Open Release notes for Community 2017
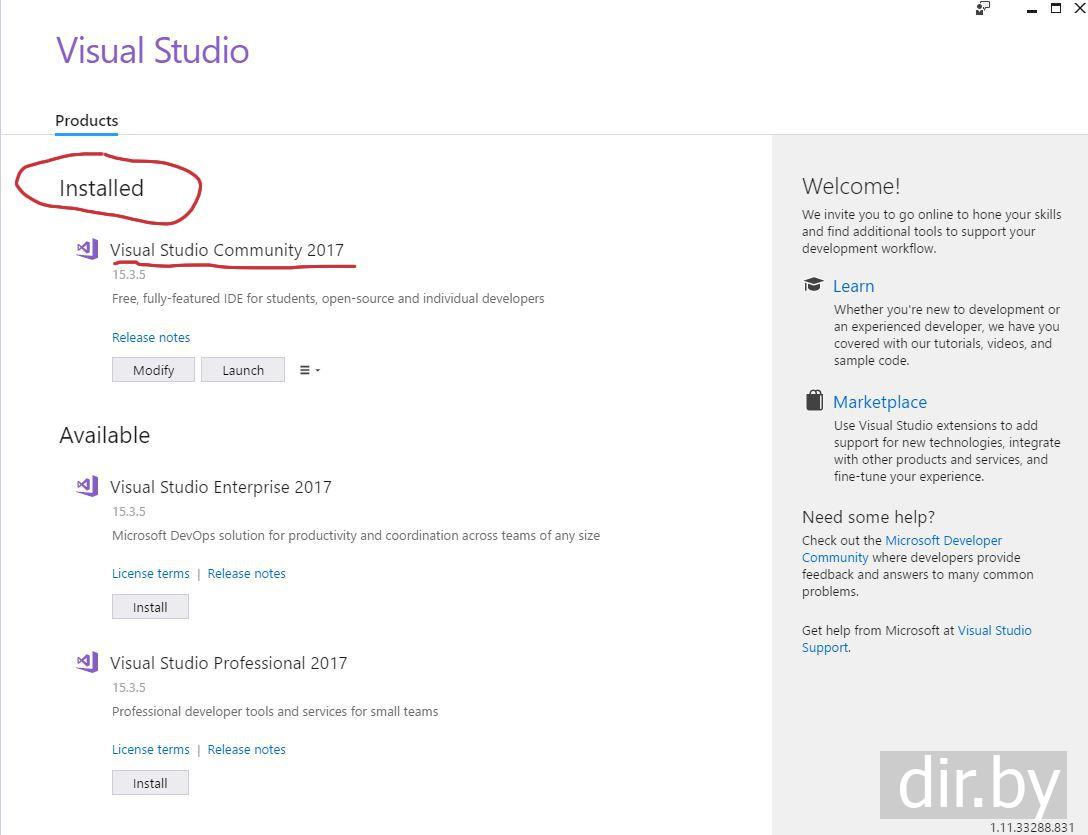Screen dimensions: 1088x835 click(x=151, y=338)
